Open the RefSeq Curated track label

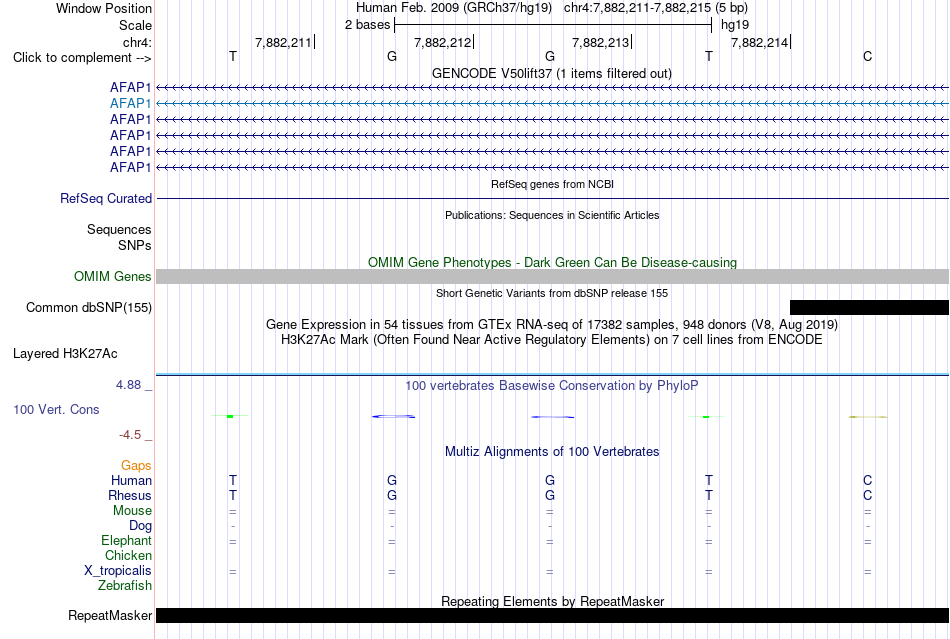[x=106, y=199]
